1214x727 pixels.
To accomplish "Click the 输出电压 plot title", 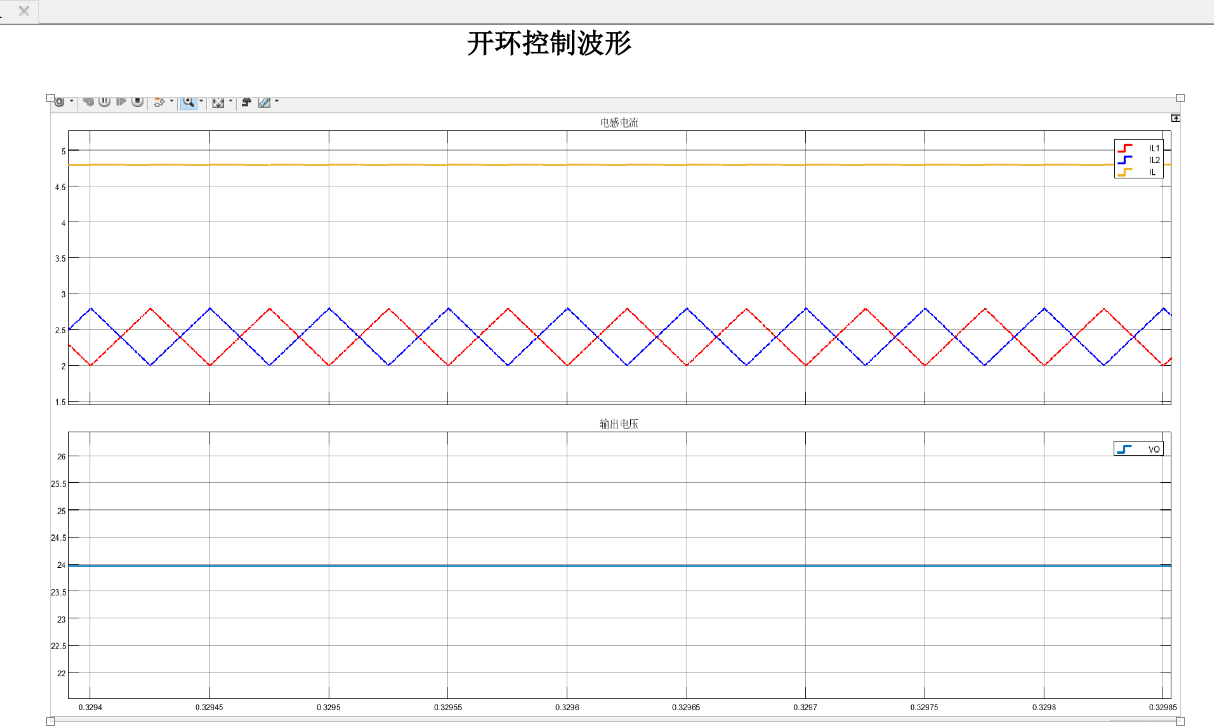I will 619,424.
